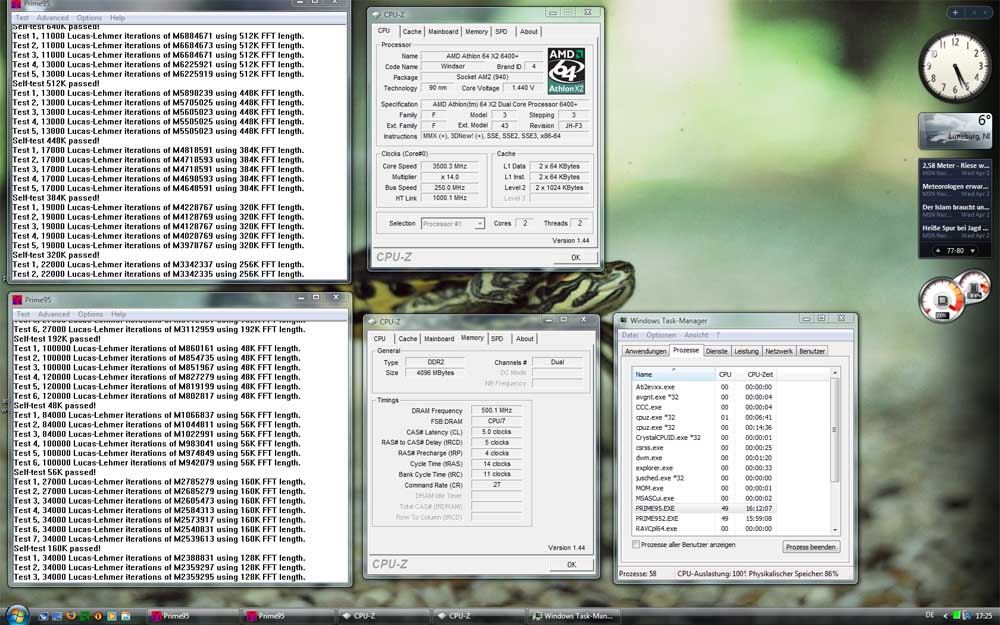Sort processes by Name column header

pyautogui.click(x=674, y=374)
